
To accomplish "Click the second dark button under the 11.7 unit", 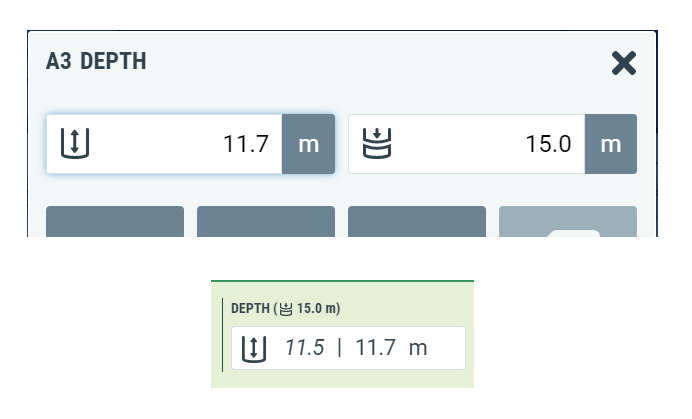I will click(x=266, y=221).
